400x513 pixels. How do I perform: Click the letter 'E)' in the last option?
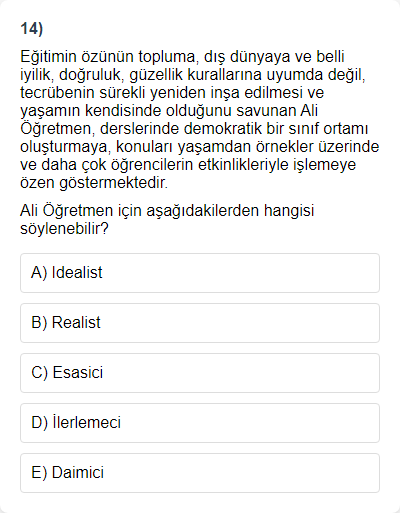[39, 473]
